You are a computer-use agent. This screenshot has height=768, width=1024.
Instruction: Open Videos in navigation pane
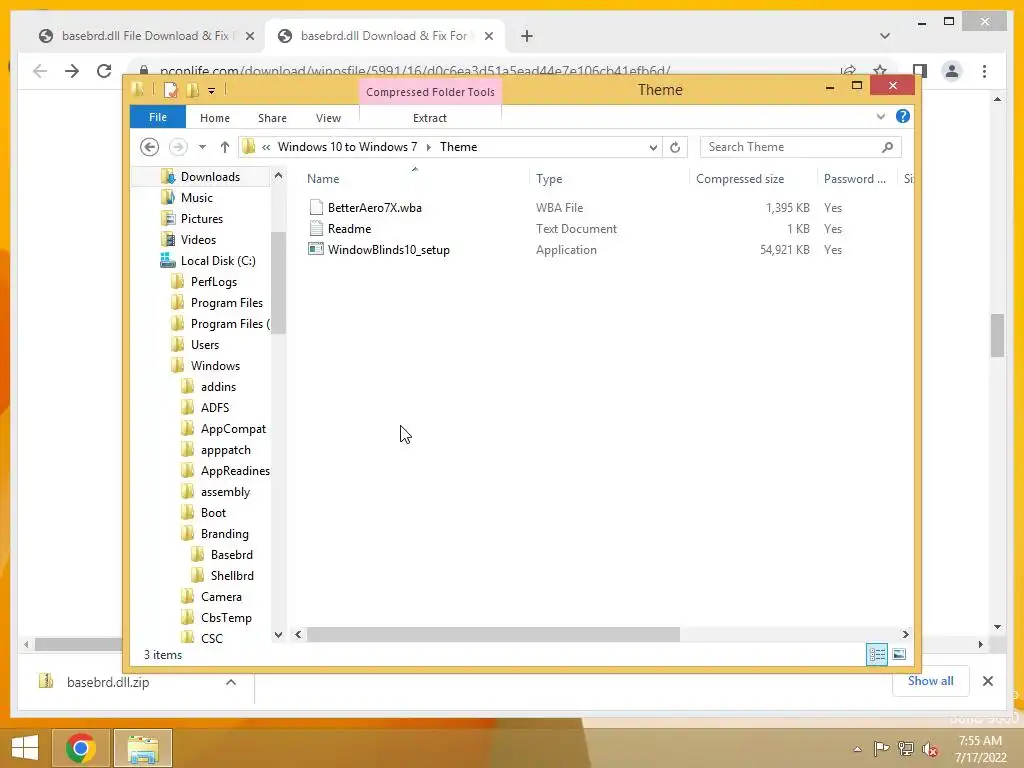pyautogui.click(x=198, y=239)
